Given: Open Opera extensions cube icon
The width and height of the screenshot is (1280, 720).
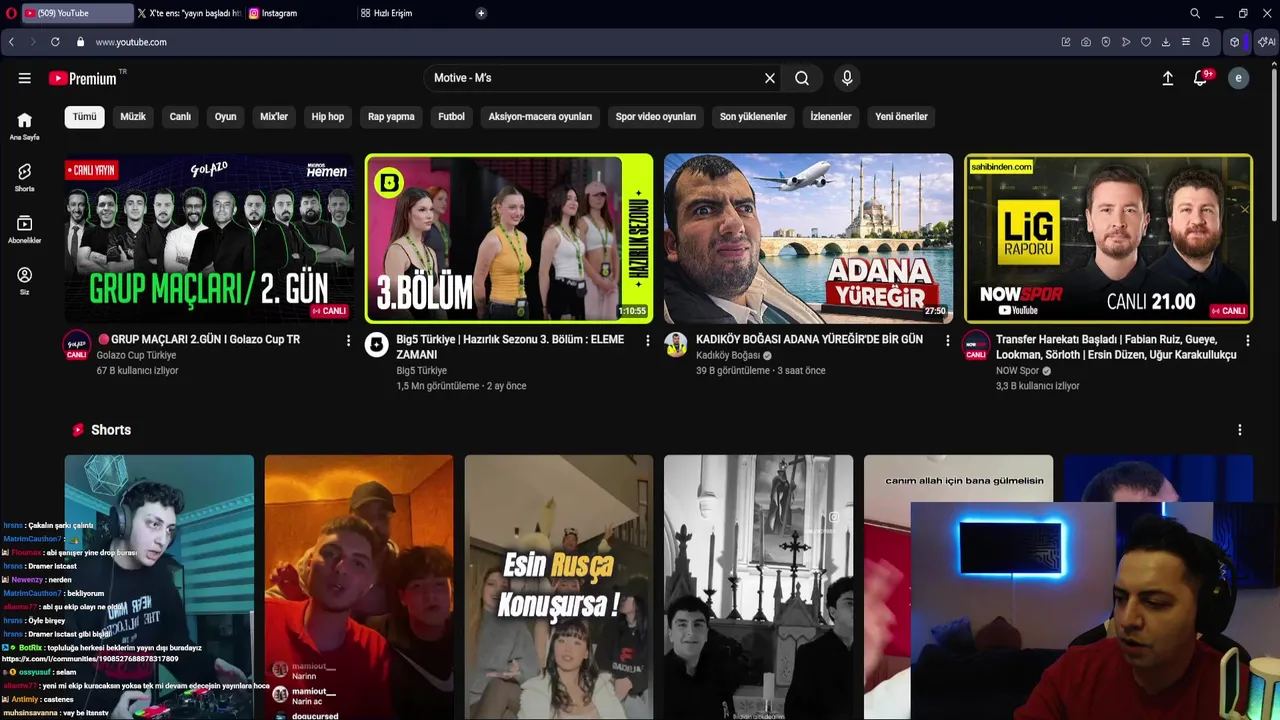Looking at the screenshot, I should (x=1235, y=42).
